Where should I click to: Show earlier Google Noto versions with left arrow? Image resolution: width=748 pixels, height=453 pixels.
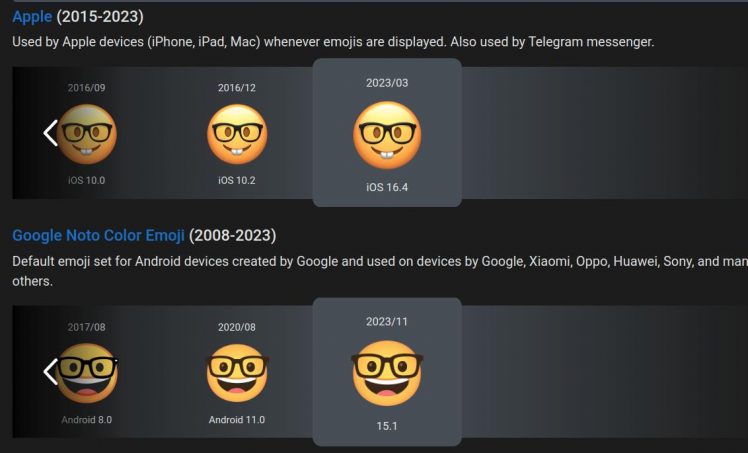50,372
